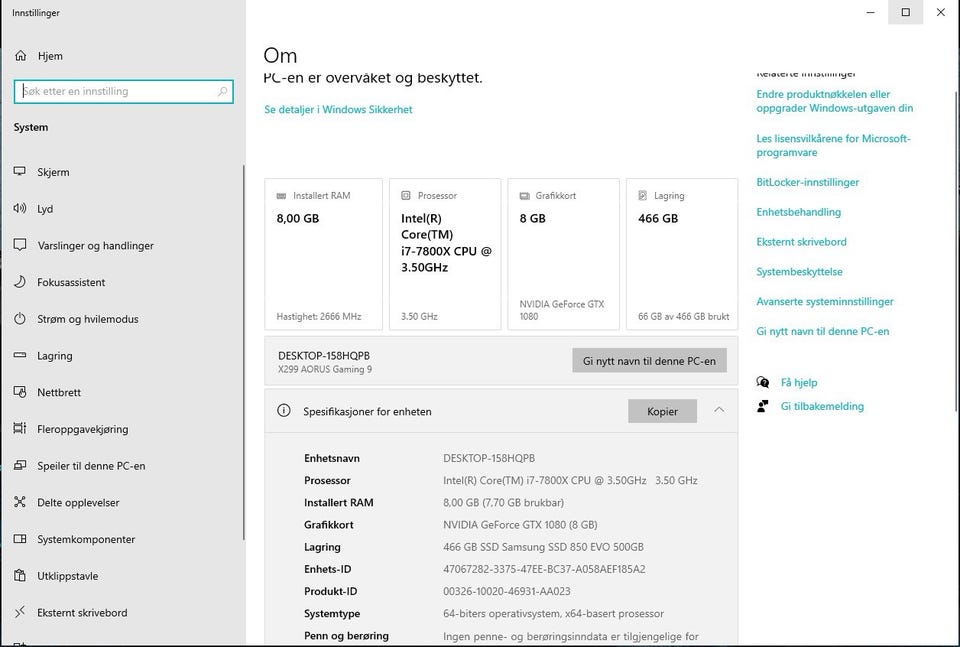Select the Lagring 466 GB card
The height and width of the screenshot is (647, 960).
pos(682,254)
